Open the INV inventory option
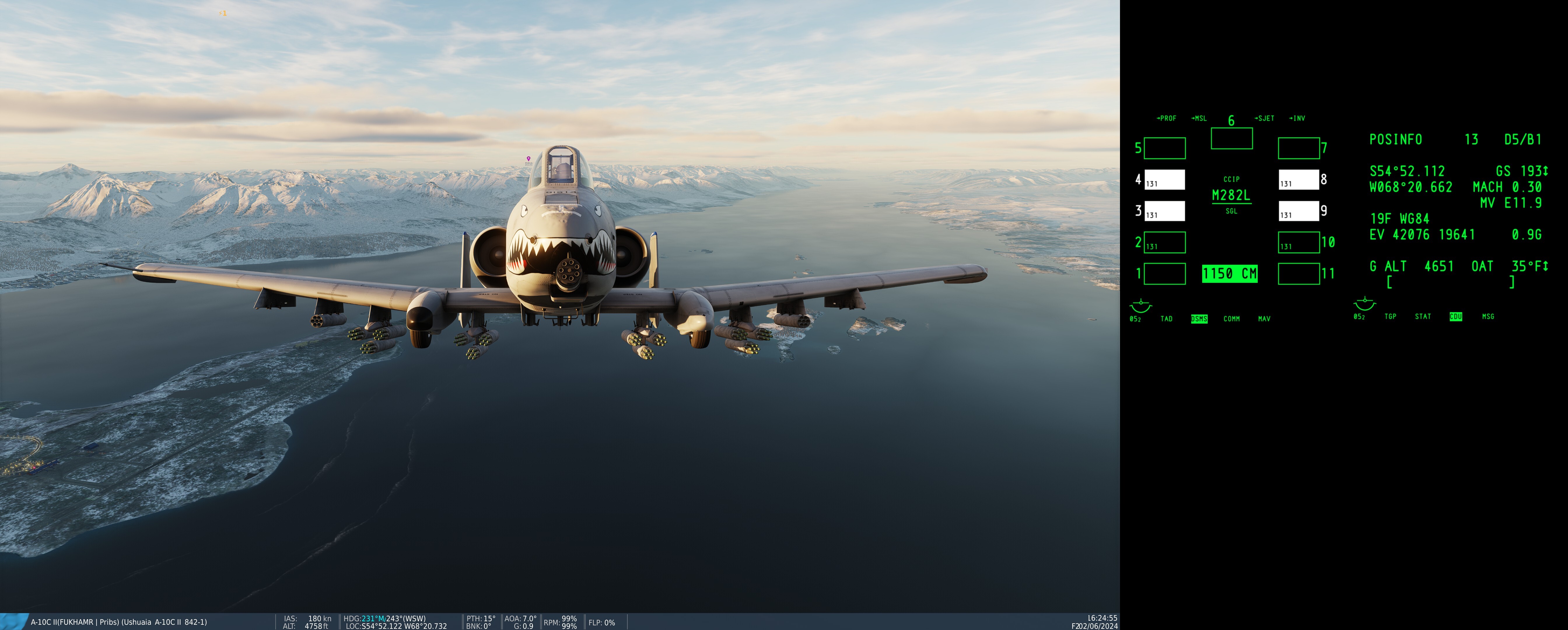1568x630 pixels. point(1297,118)
